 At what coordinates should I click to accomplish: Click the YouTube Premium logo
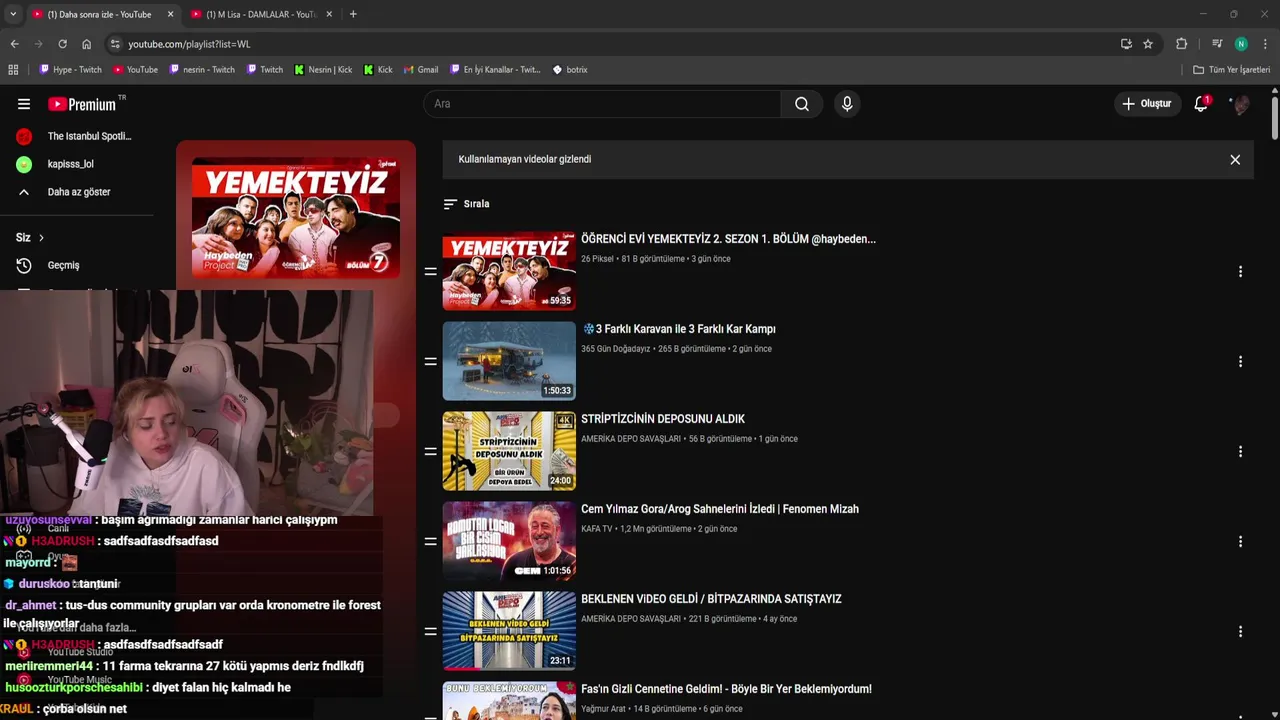tap(83, 104)
